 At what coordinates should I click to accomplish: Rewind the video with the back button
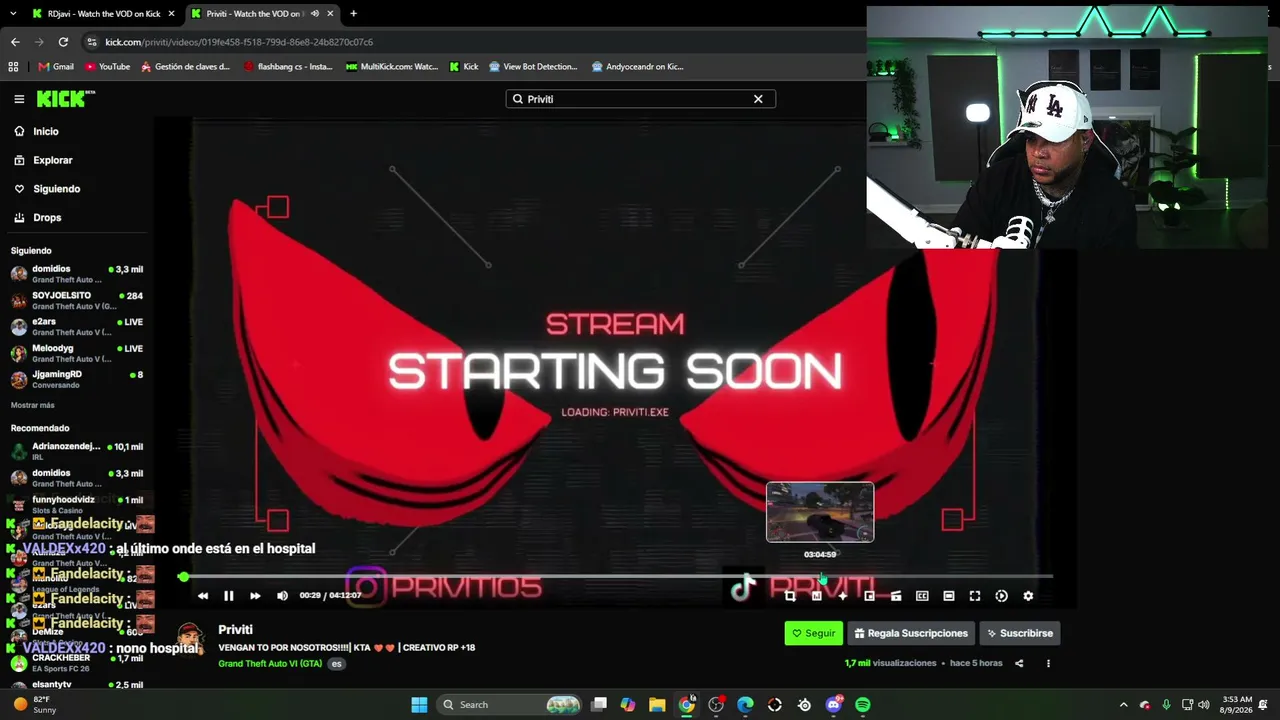point(203,596)
